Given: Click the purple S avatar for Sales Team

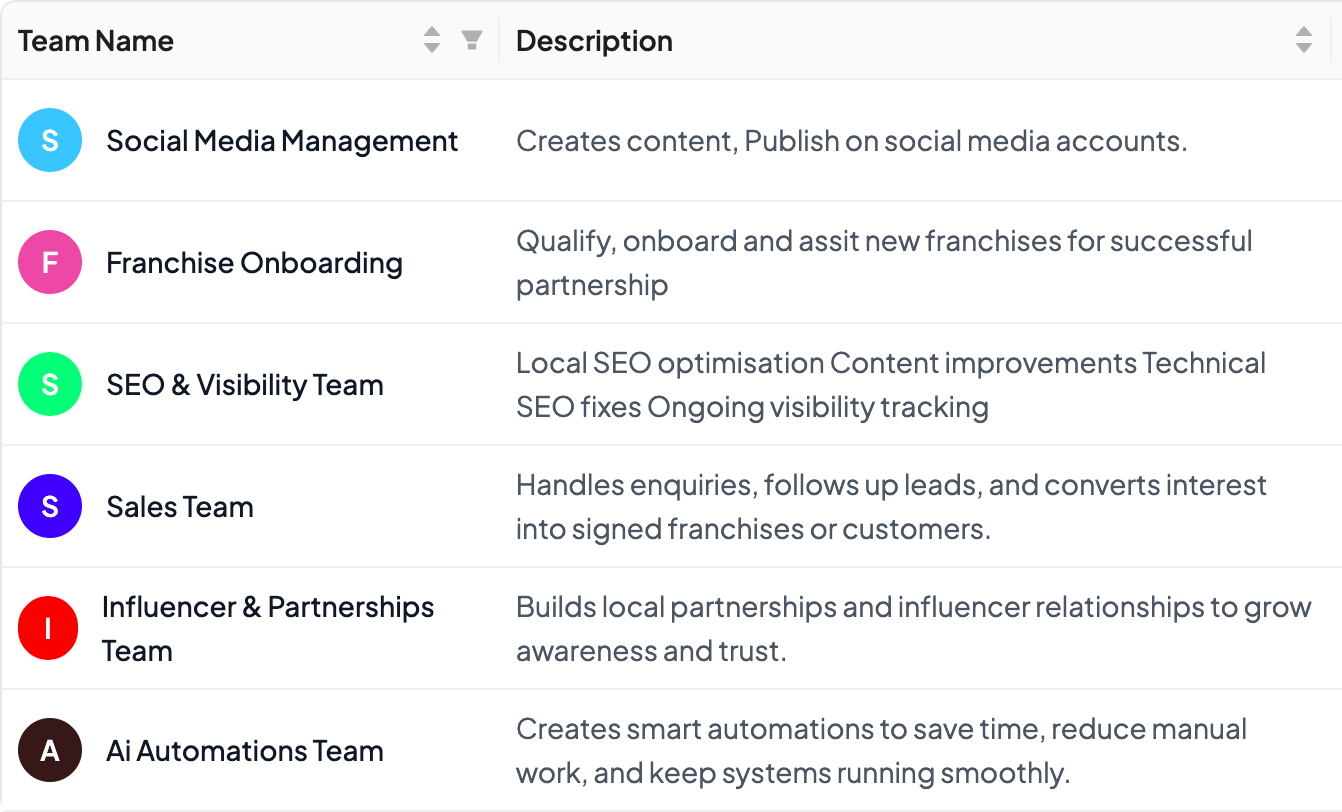Looking at the screenshot, I should click(x=50, y=506).
